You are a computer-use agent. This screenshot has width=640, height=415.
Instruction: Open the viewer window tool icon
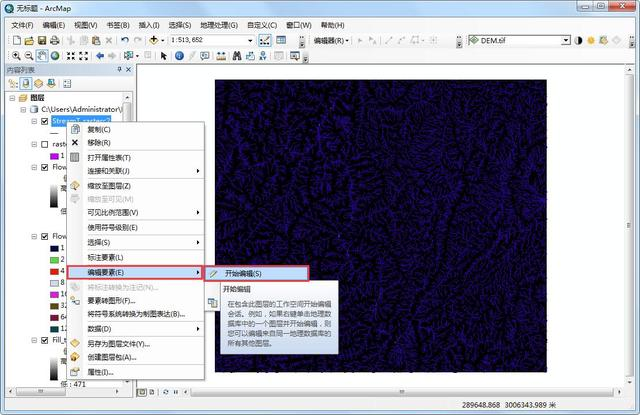click(294, 56)
